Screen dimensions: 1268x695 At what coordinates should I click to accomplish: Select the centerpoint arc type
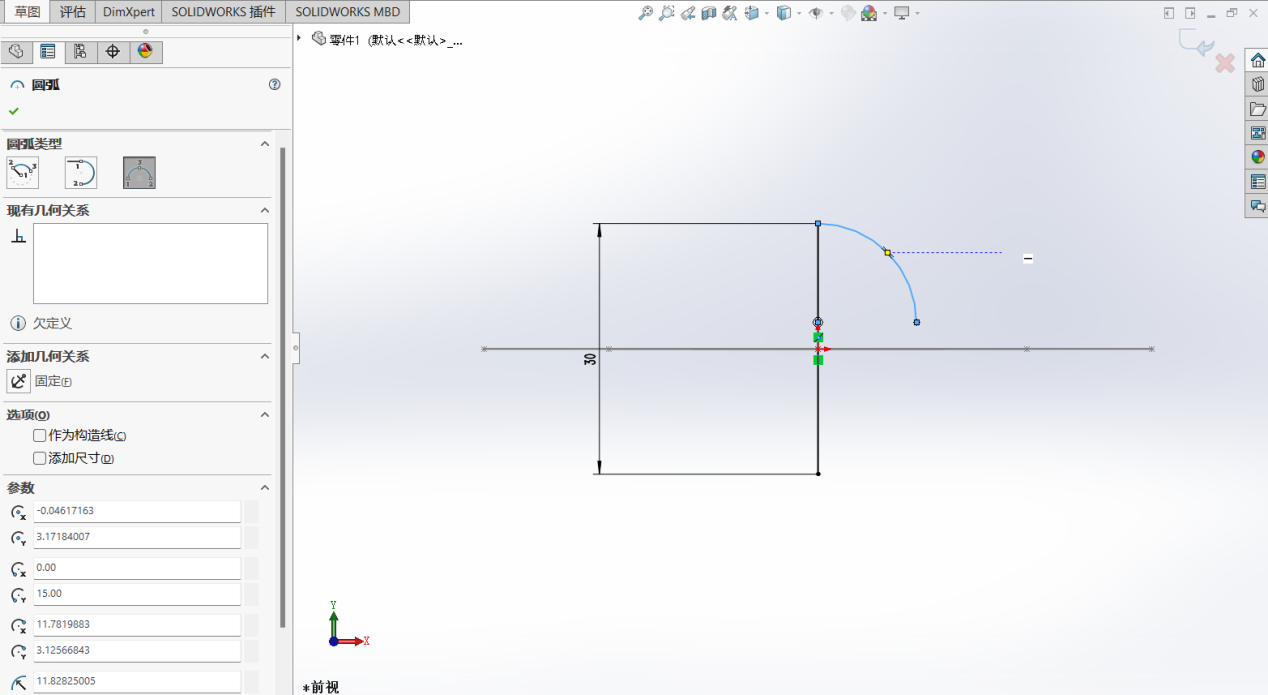click(23, 173)
